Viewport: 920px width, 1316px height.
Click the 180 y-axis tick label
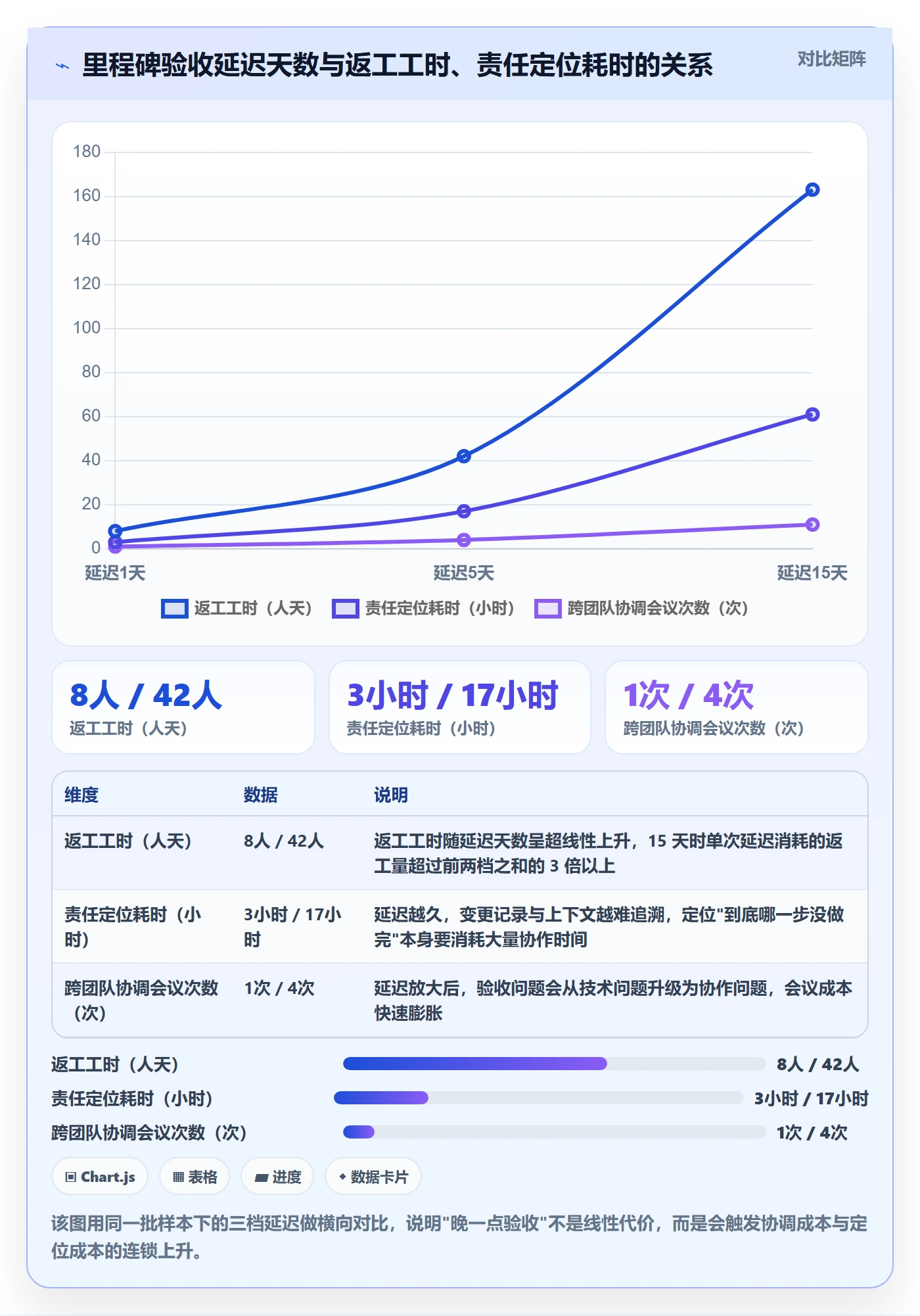click(x=87, y=152)
